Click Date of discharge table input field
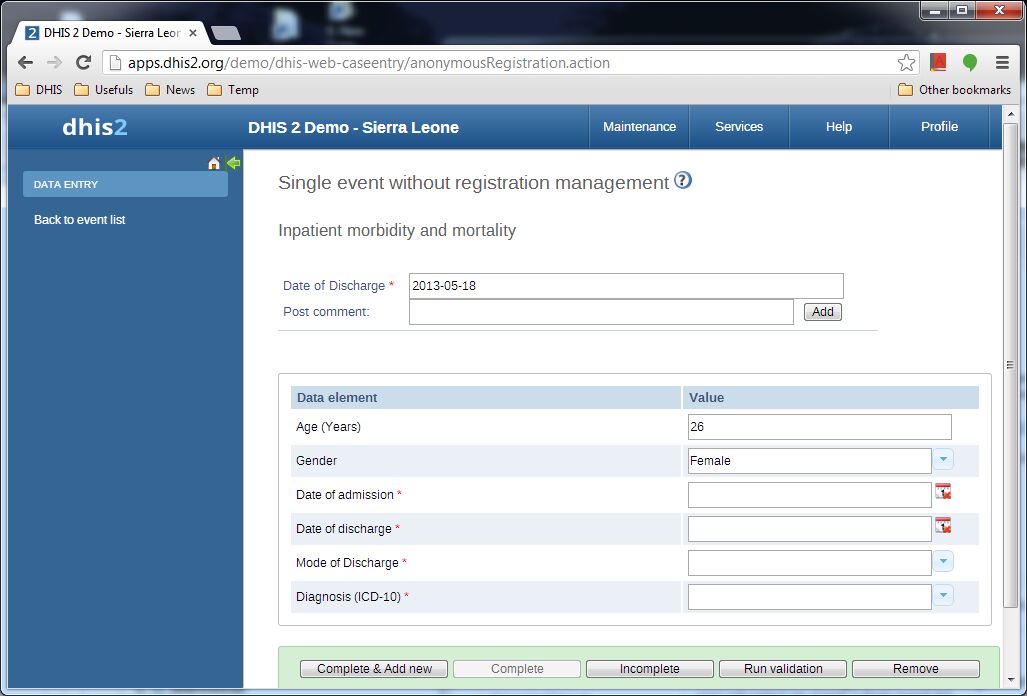 pos(810,529)
